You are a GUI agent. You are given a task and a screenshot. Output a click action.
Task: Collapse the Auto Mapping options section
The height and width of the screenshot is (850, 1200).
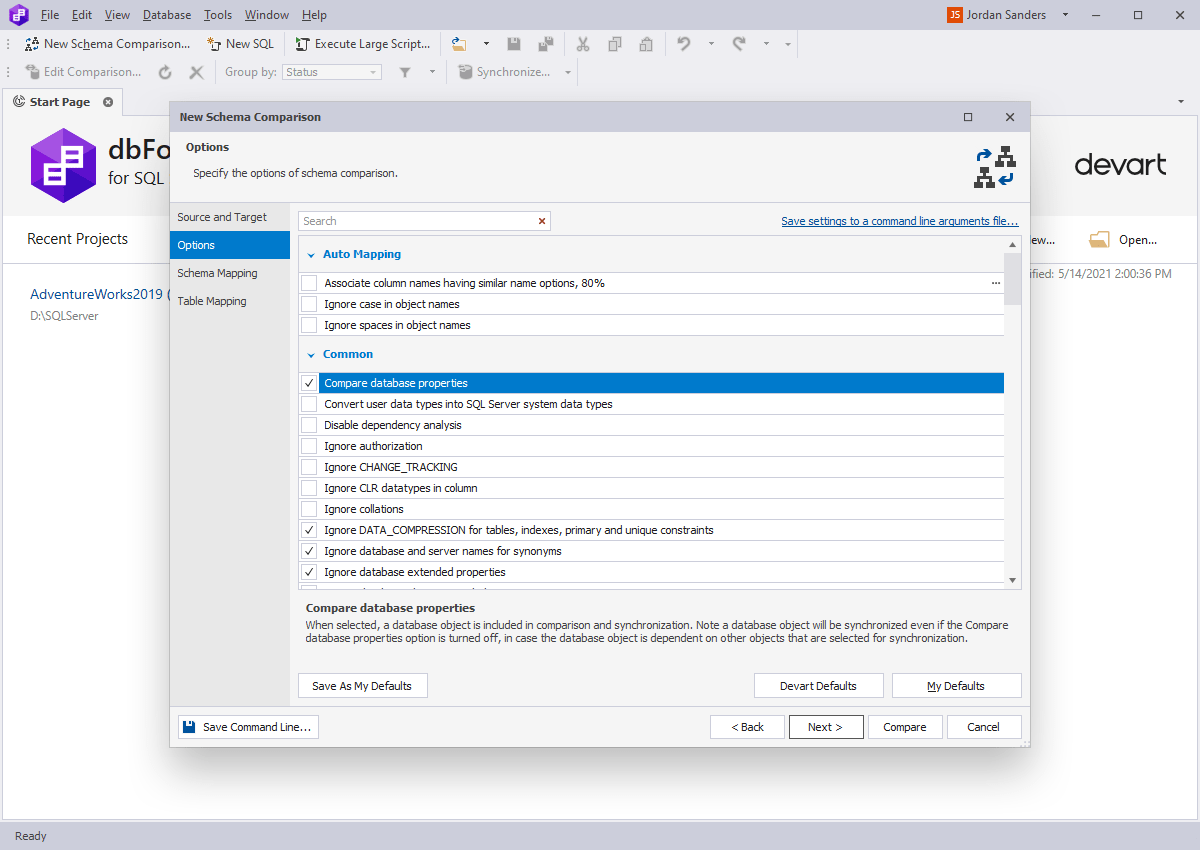(x=311, y=254)
